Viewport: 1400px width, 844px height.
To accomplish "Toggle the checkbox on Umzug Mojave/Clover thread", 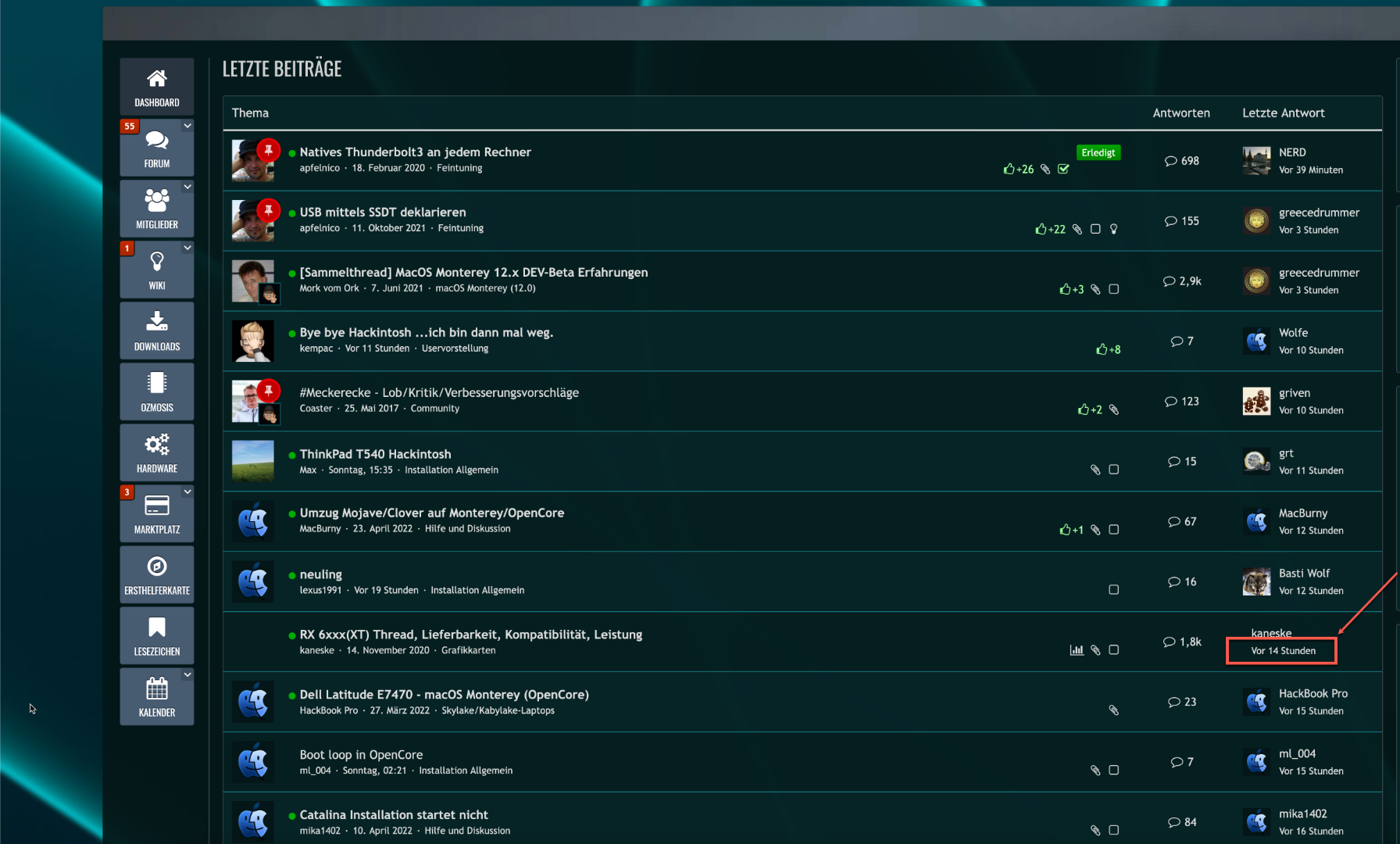I will pos(1114,530).
